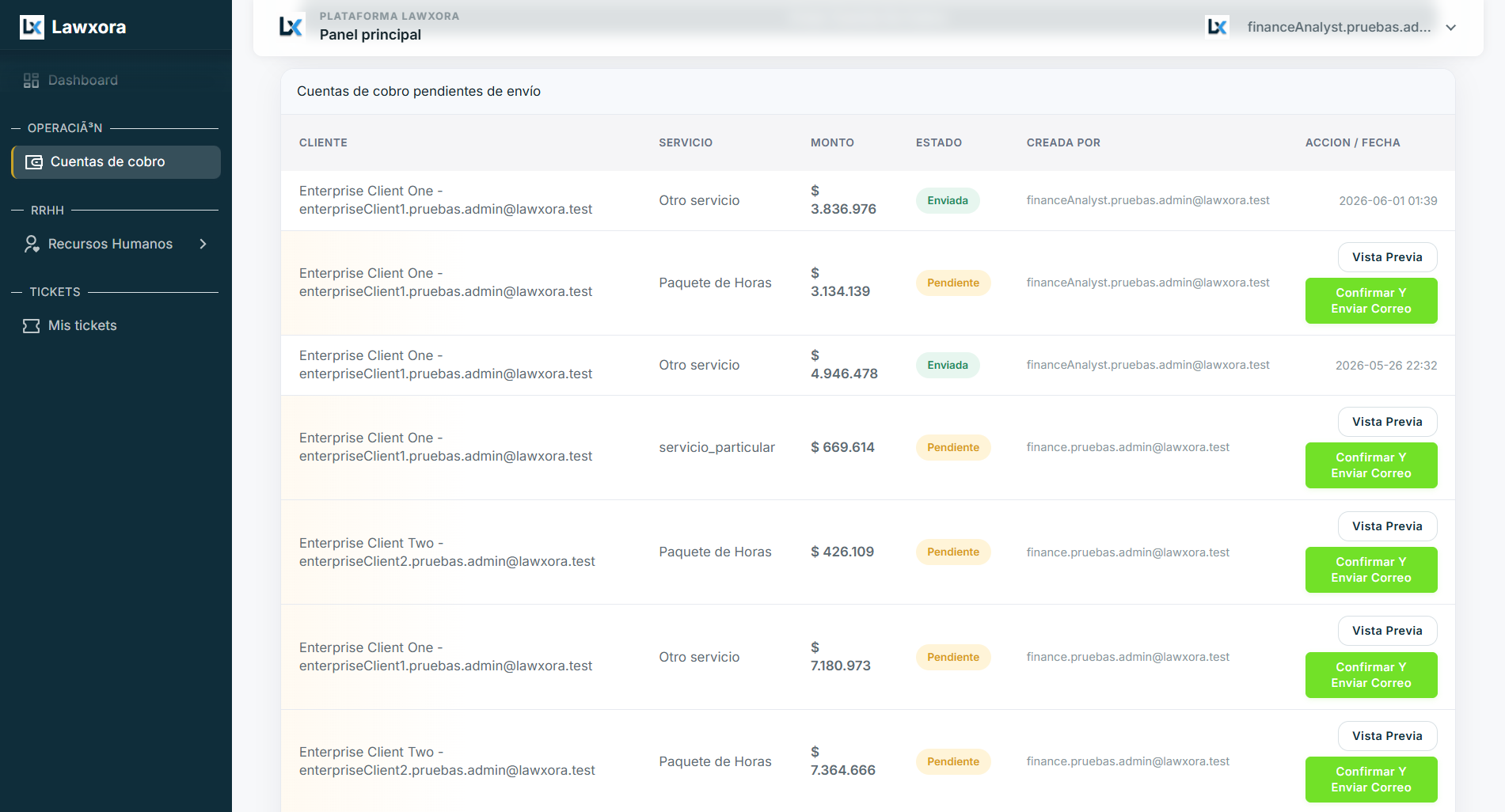Image resolution: width=1505 pixels, height=812 pixels.
Task: Click the Panel principal title
Action: coord(371,35)
